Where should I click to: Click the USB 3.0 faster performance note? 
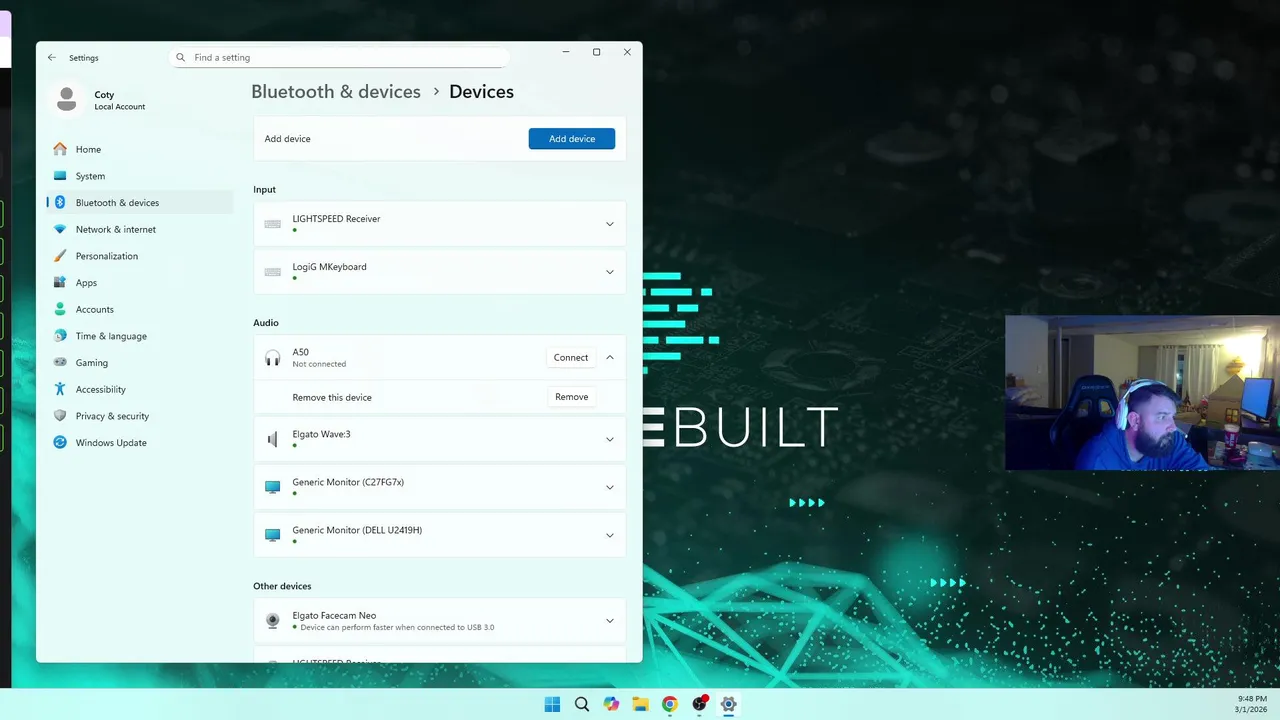(397, 628)
